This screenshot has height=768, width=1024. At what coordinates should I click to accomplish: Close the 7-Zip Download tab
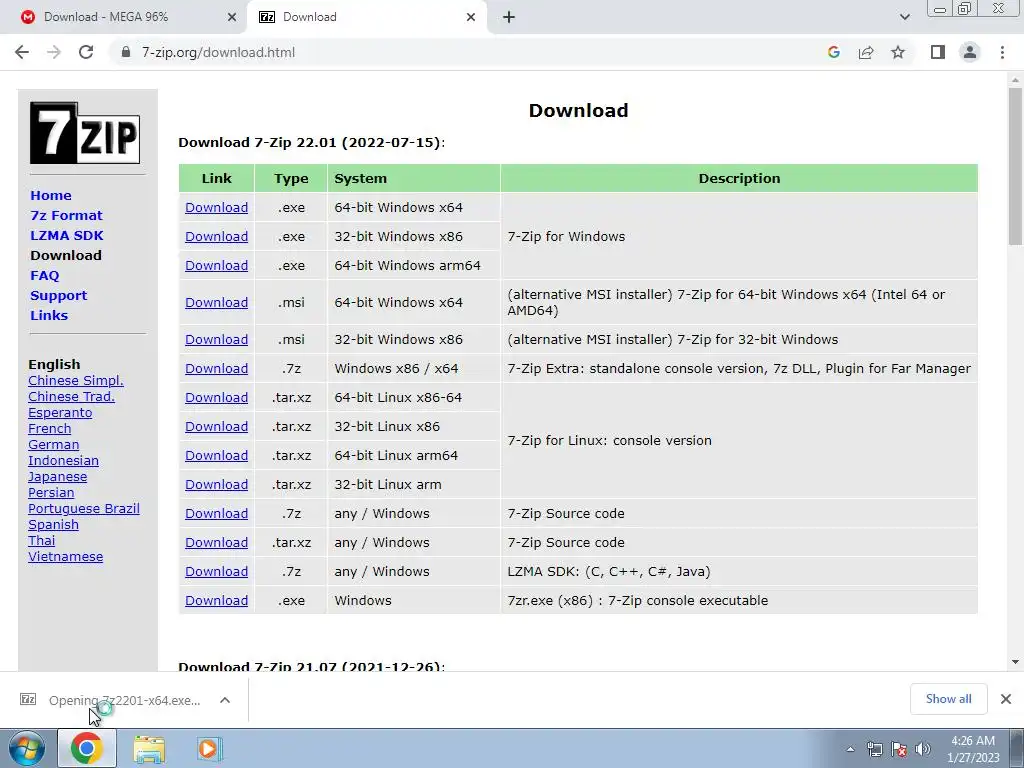[471, 17]
